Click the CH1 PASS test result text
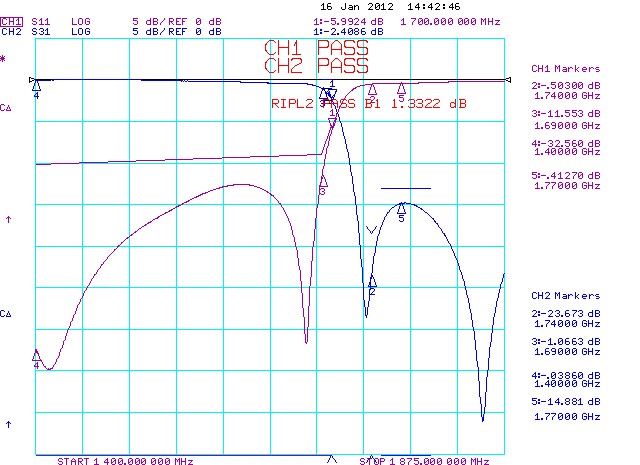Viewport: 640px width, 465px height. (x=315, y=48)
